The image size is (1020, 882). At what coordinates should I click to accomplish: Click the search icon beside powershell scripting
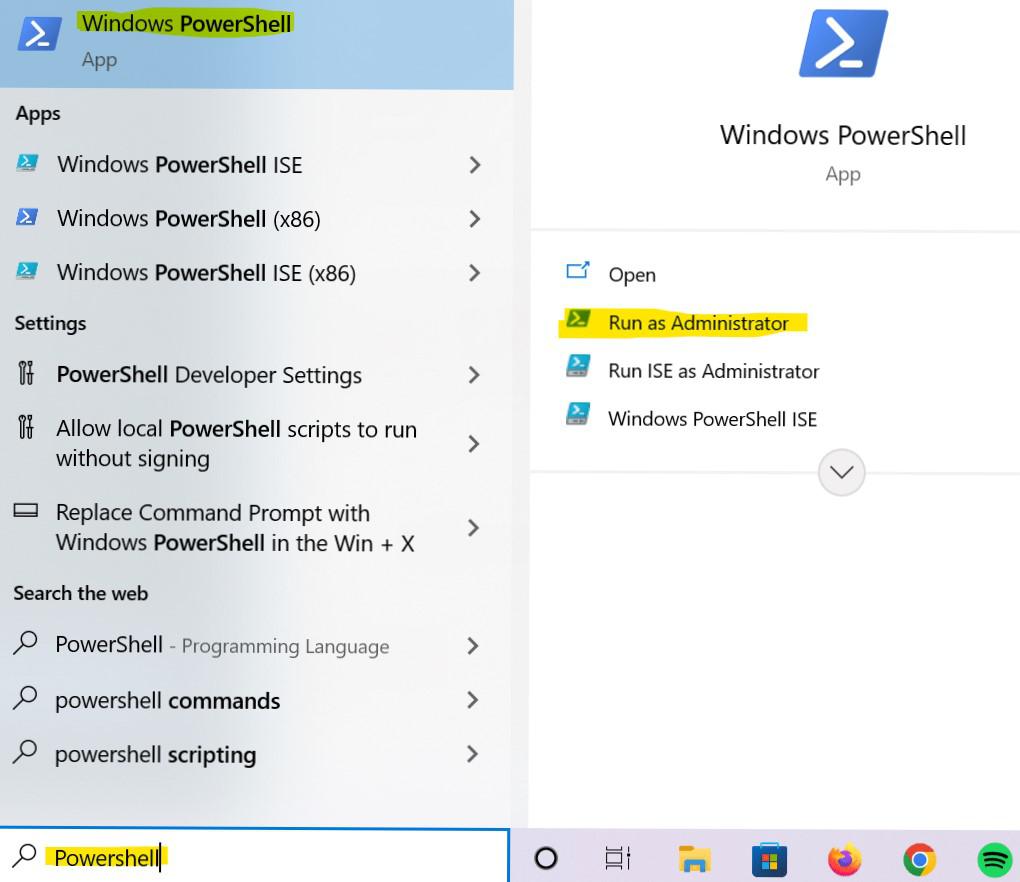(x=25, y=752)
